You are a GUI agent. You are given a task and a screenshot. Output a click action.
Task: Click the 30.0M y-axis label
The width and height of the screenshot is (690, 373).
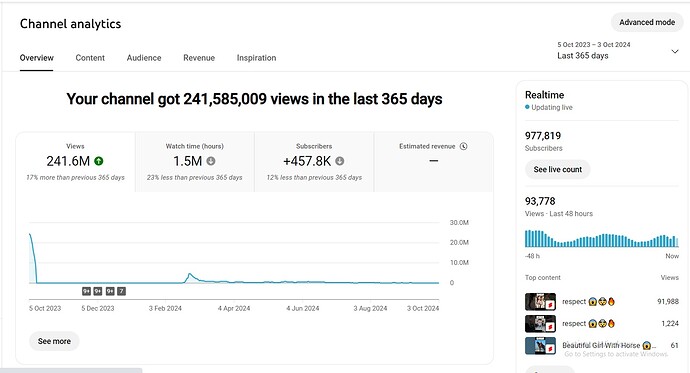[459, 223]
